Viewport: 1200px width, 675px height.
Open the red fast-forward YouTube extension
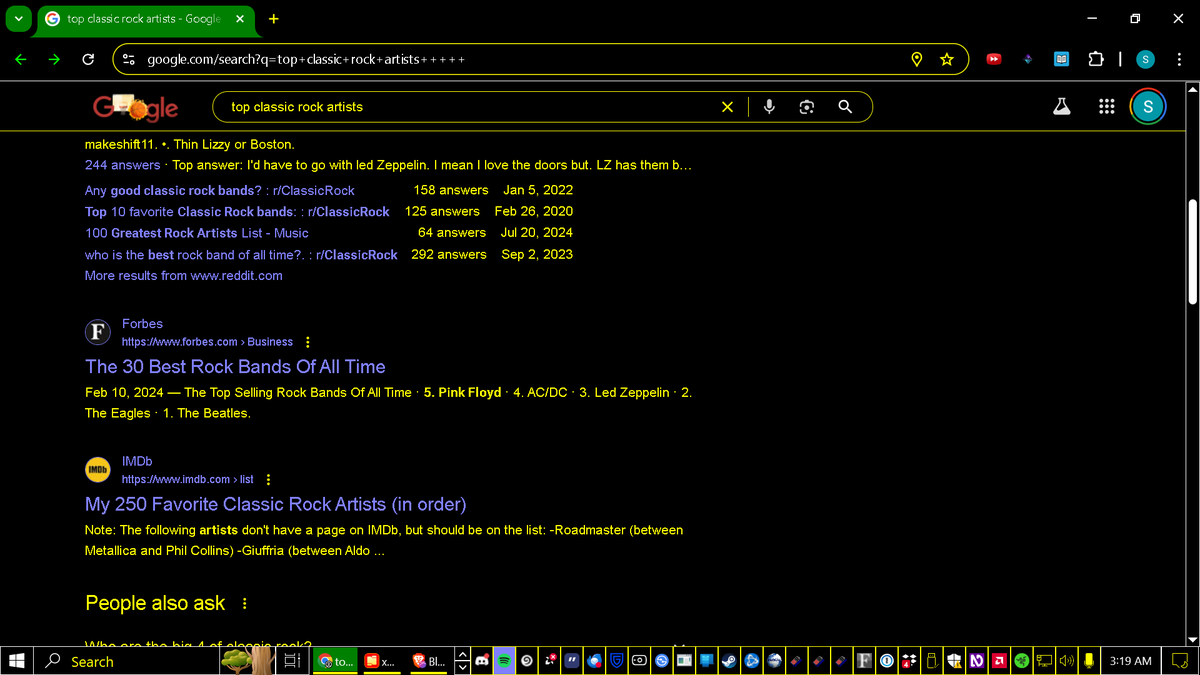point(994,59)
